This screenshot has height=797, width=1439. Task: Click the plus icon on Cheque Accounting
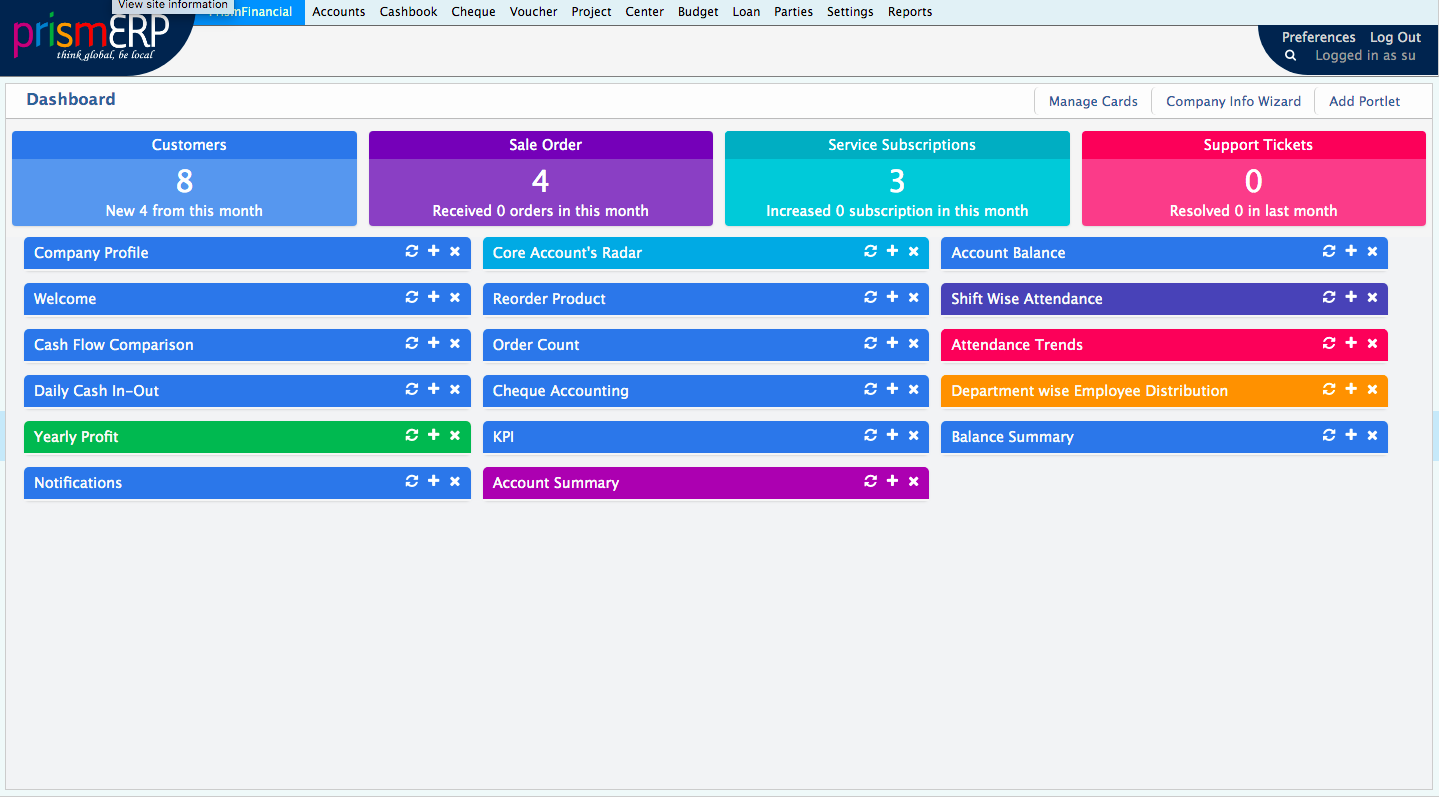[893, 390]
